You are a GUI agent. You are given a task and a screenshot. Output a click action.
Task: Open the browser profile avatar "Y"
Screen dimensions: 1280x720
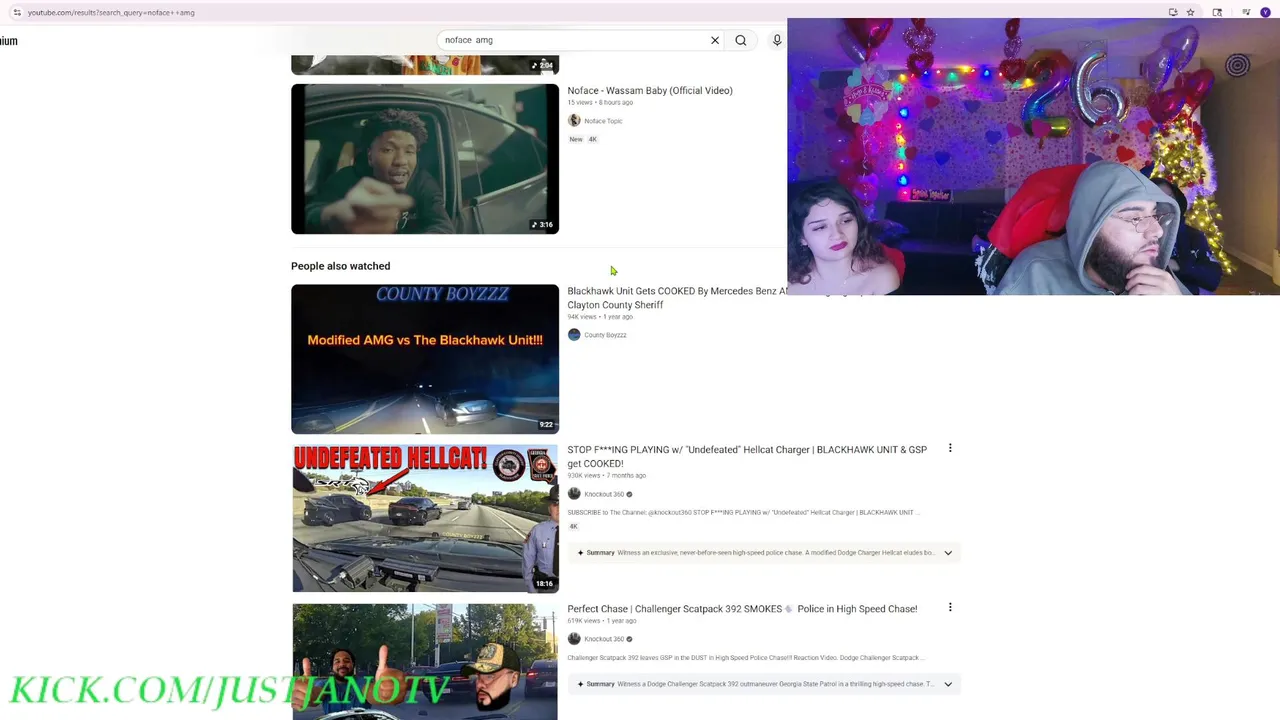(x=1265, y=12)
